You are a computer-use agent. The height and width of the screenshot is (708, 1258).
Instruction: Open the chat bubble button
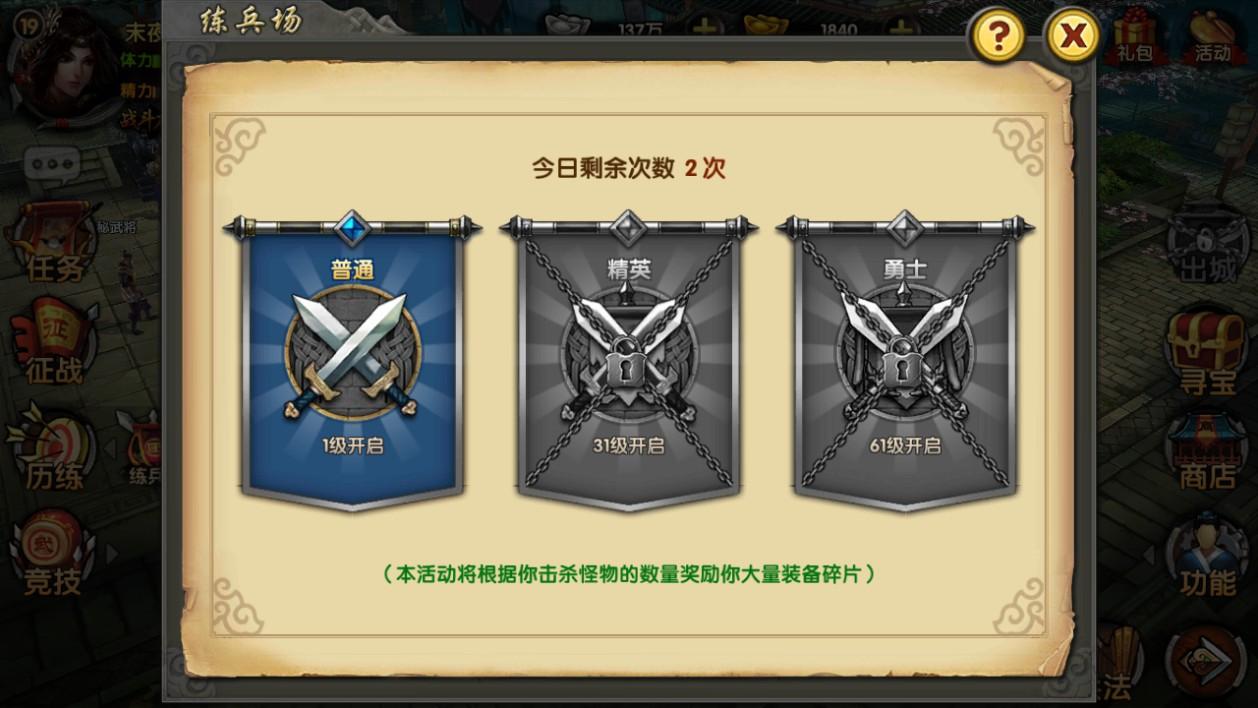[52, 162]
